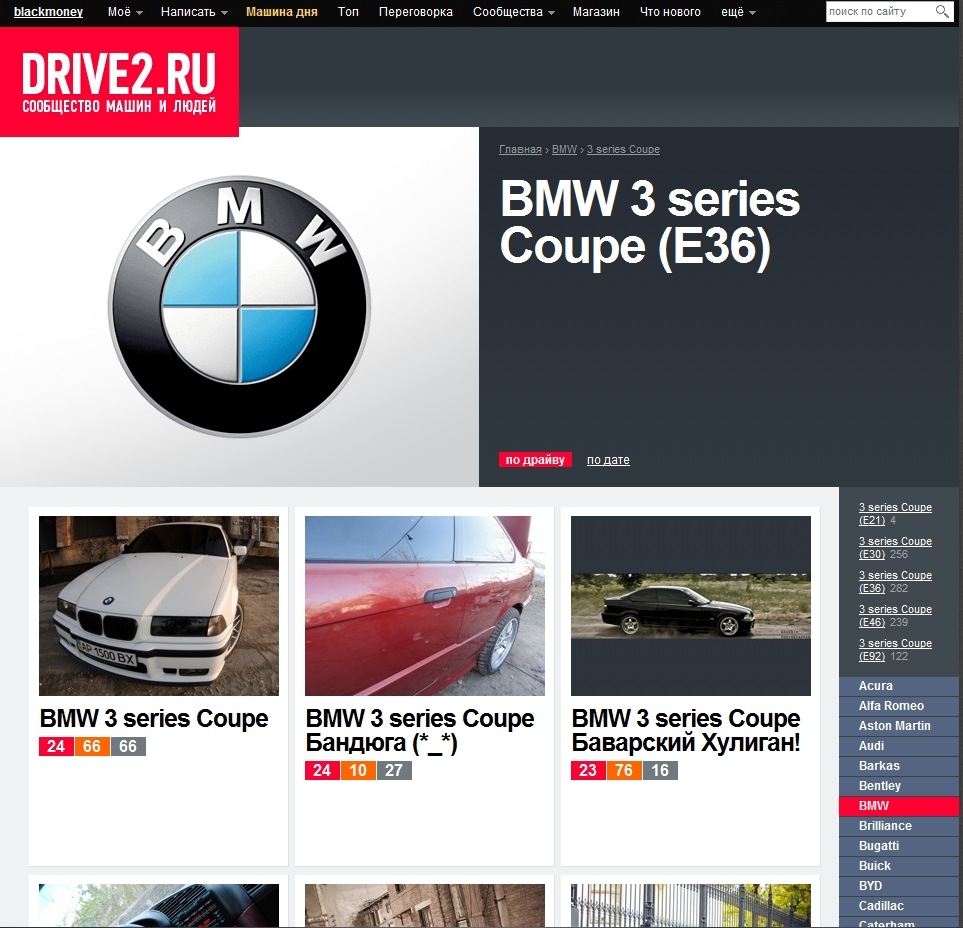The image size is (963, 928).
Task: Select highlighted BMW brand item
Action: 899,806
